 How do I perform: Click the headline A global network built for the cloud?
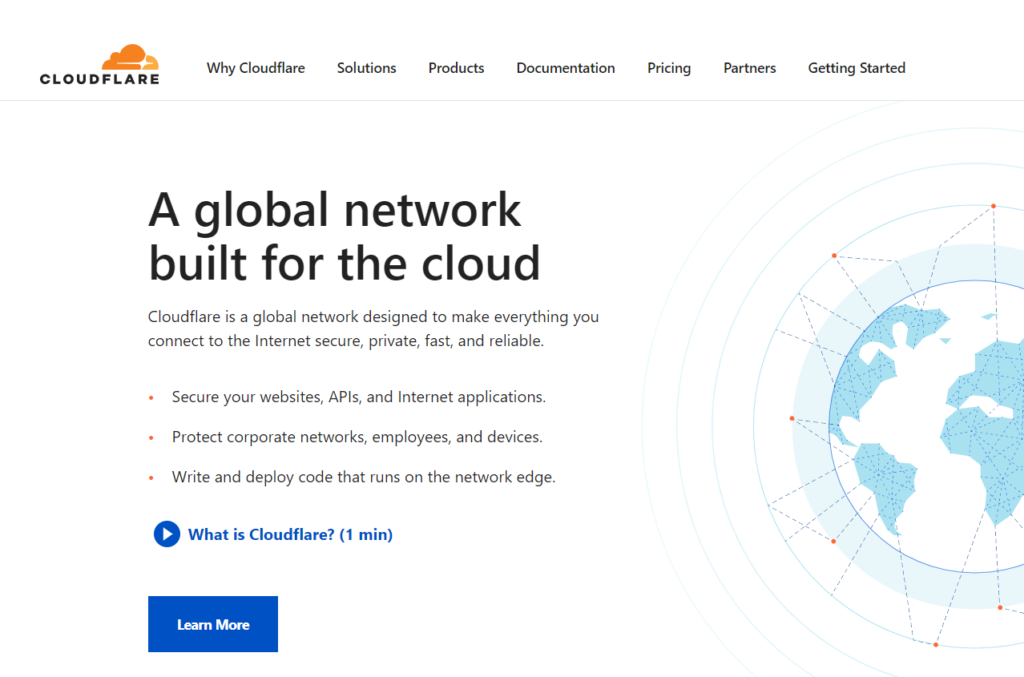(344, 236)
